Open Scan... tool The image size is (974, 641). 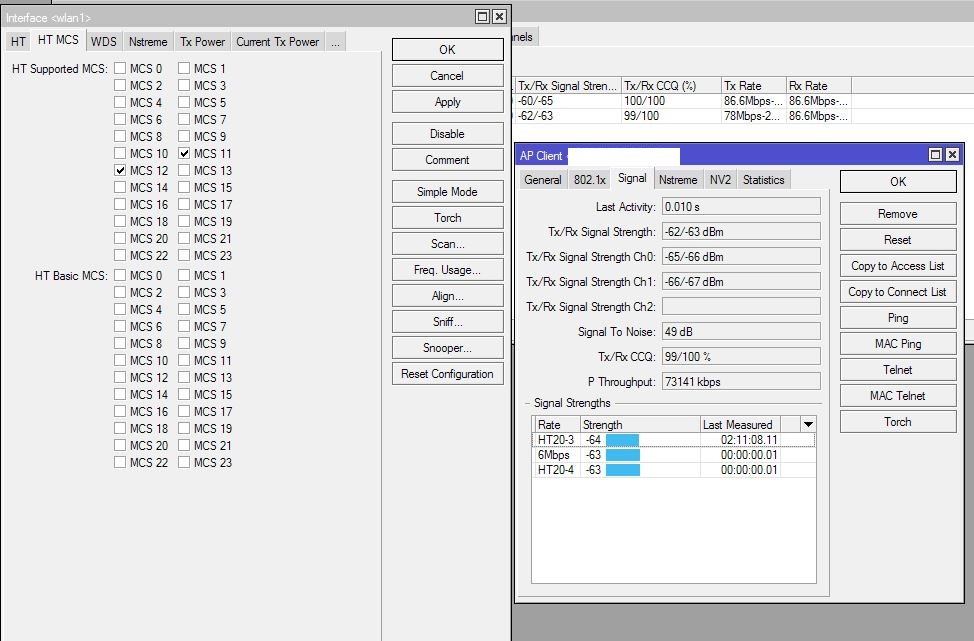(x=447, y=243)
